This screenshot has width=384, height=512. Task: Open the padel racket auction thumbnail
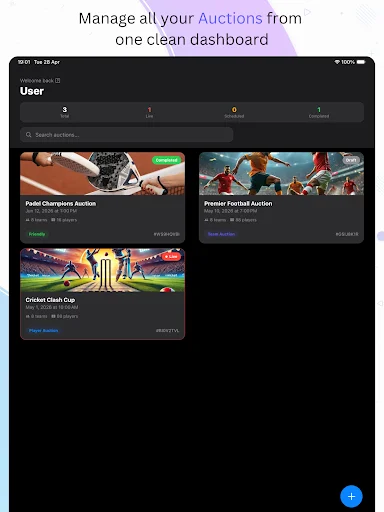point(103,174)
